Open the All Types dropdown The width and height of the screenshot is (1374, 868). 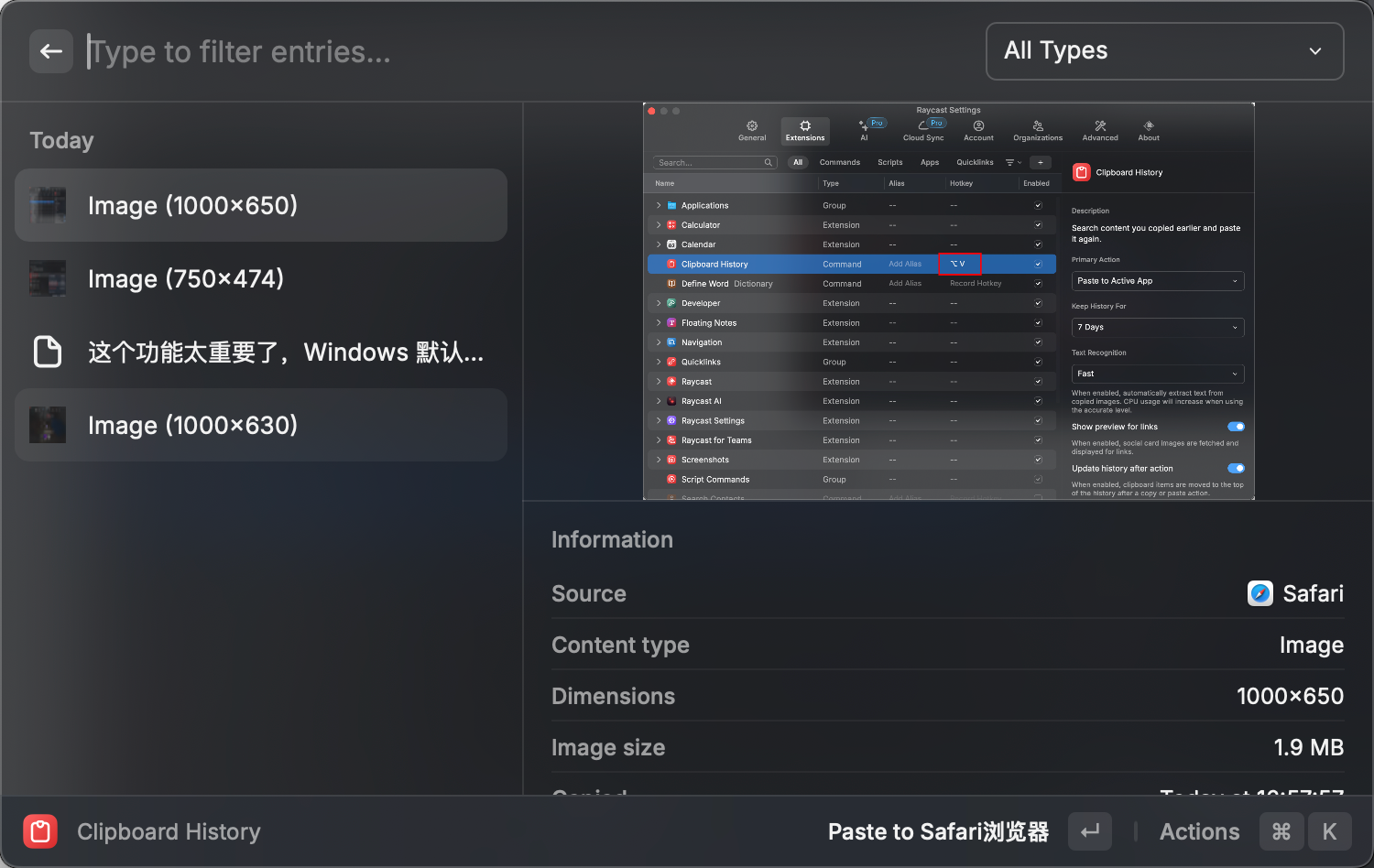1164,51
